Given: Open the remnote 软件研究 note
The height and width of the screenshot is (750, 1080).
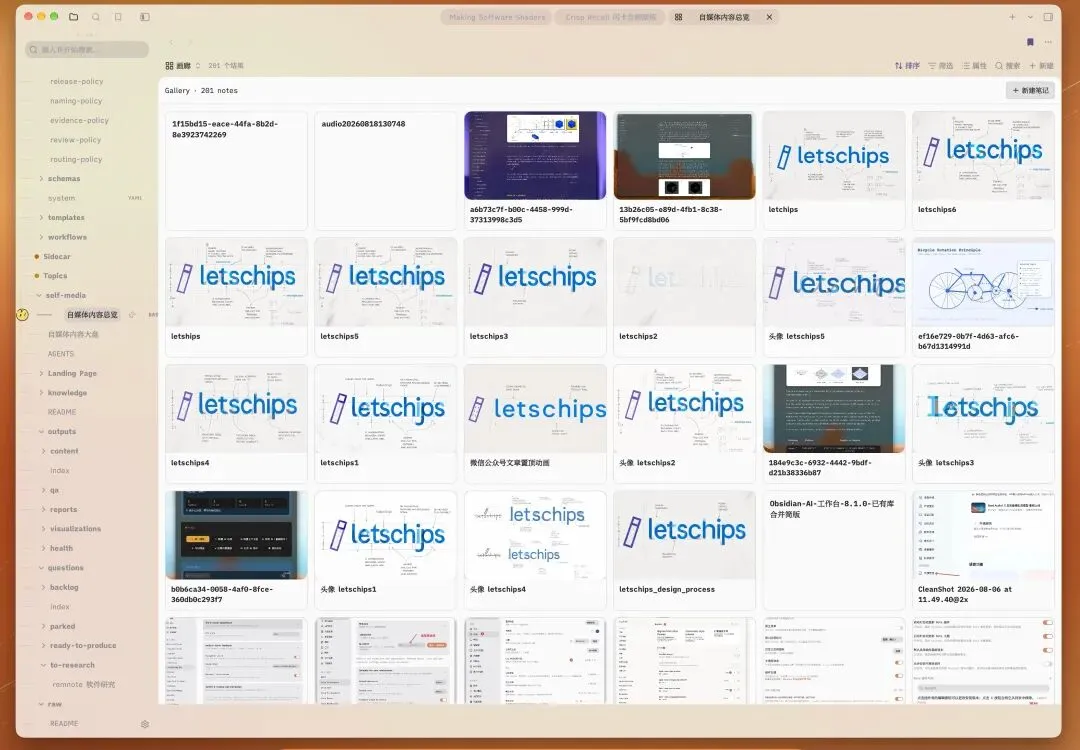Looking at the screenshot, I should pyautogui.click(x=84, y=685).
